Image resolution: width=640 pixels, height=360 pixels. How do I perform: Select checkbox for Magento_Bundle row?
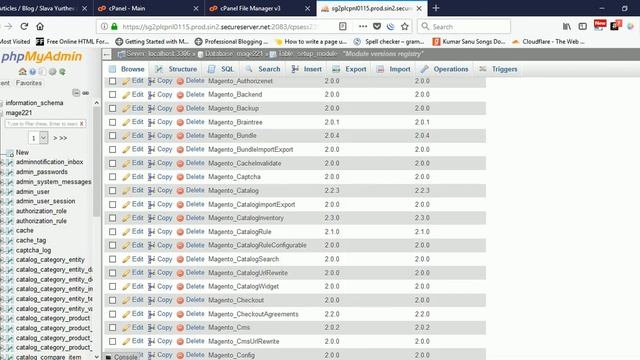coord(112,136)
